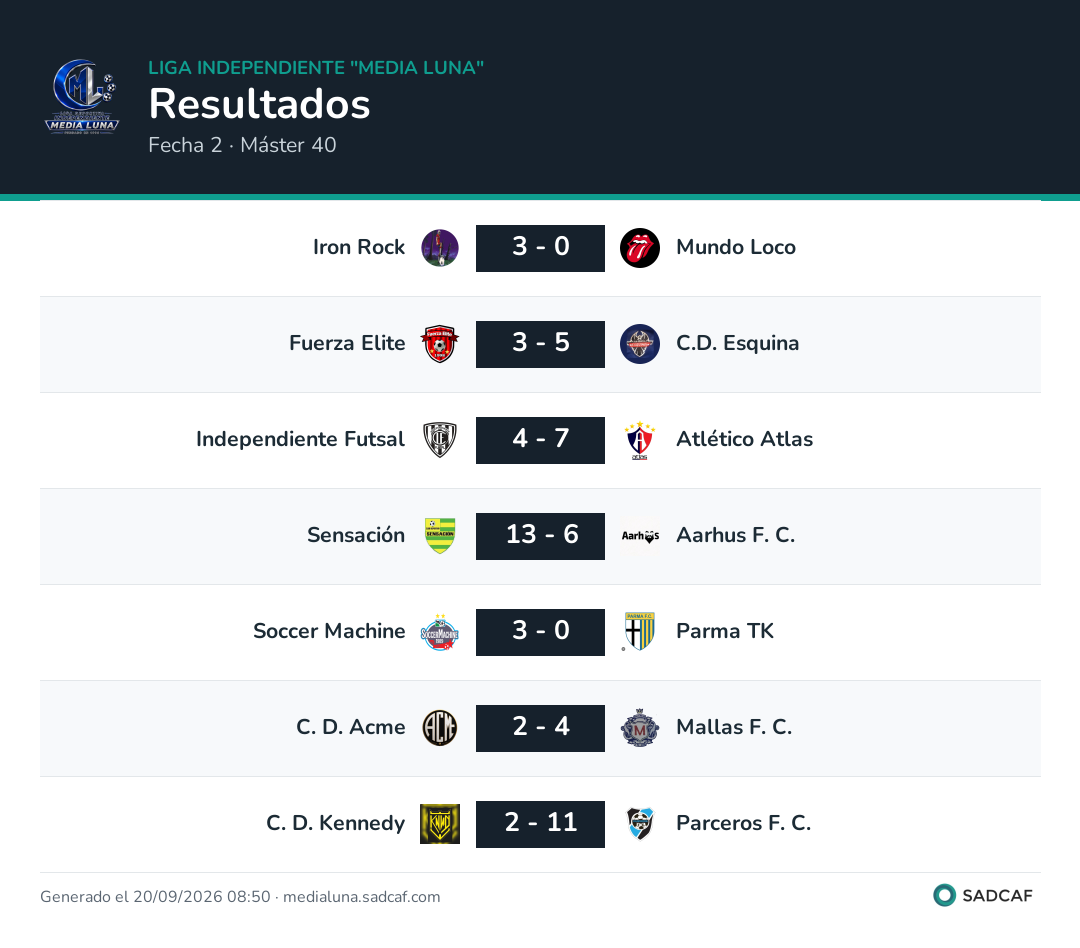Click the Atlético Atlas crest

640,440
